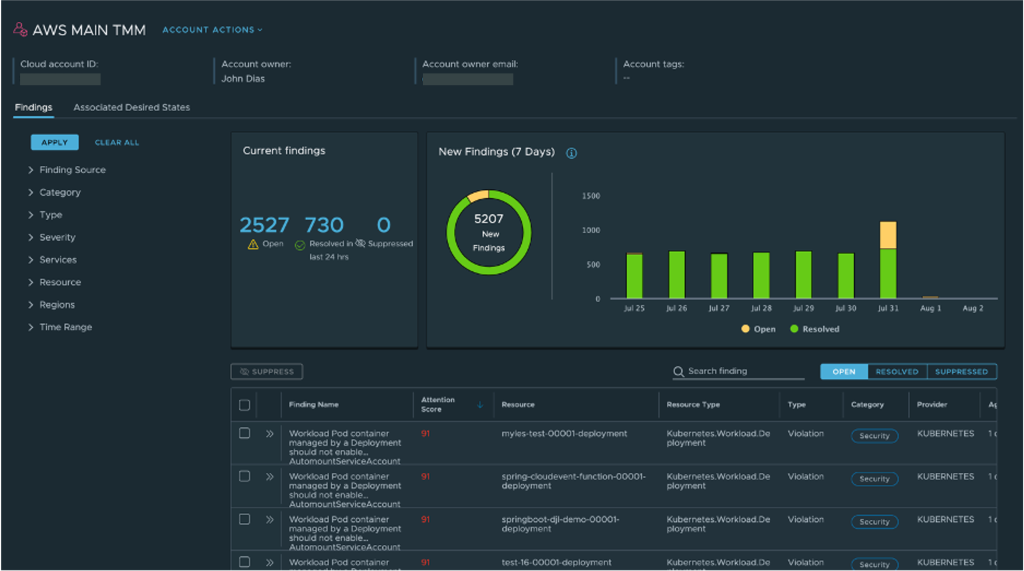Expand Category filter
This screenshot has width=1024, height=571.
click(54, 192)
